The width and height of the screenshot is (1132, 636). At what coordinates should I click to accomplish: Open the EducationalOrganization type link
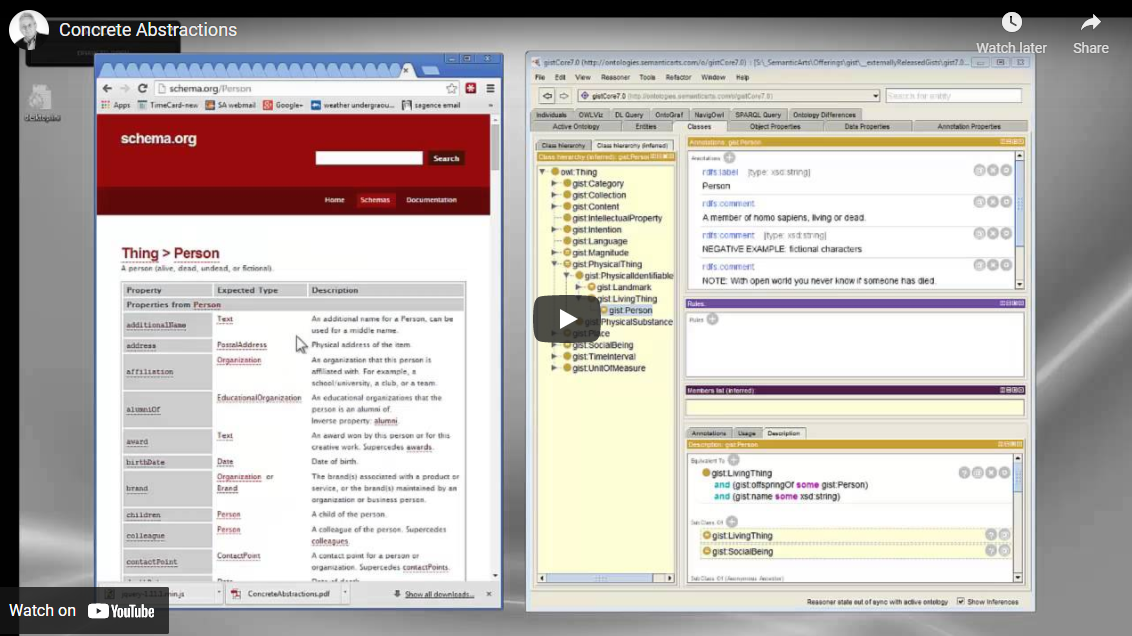click(x=259, y=398)
